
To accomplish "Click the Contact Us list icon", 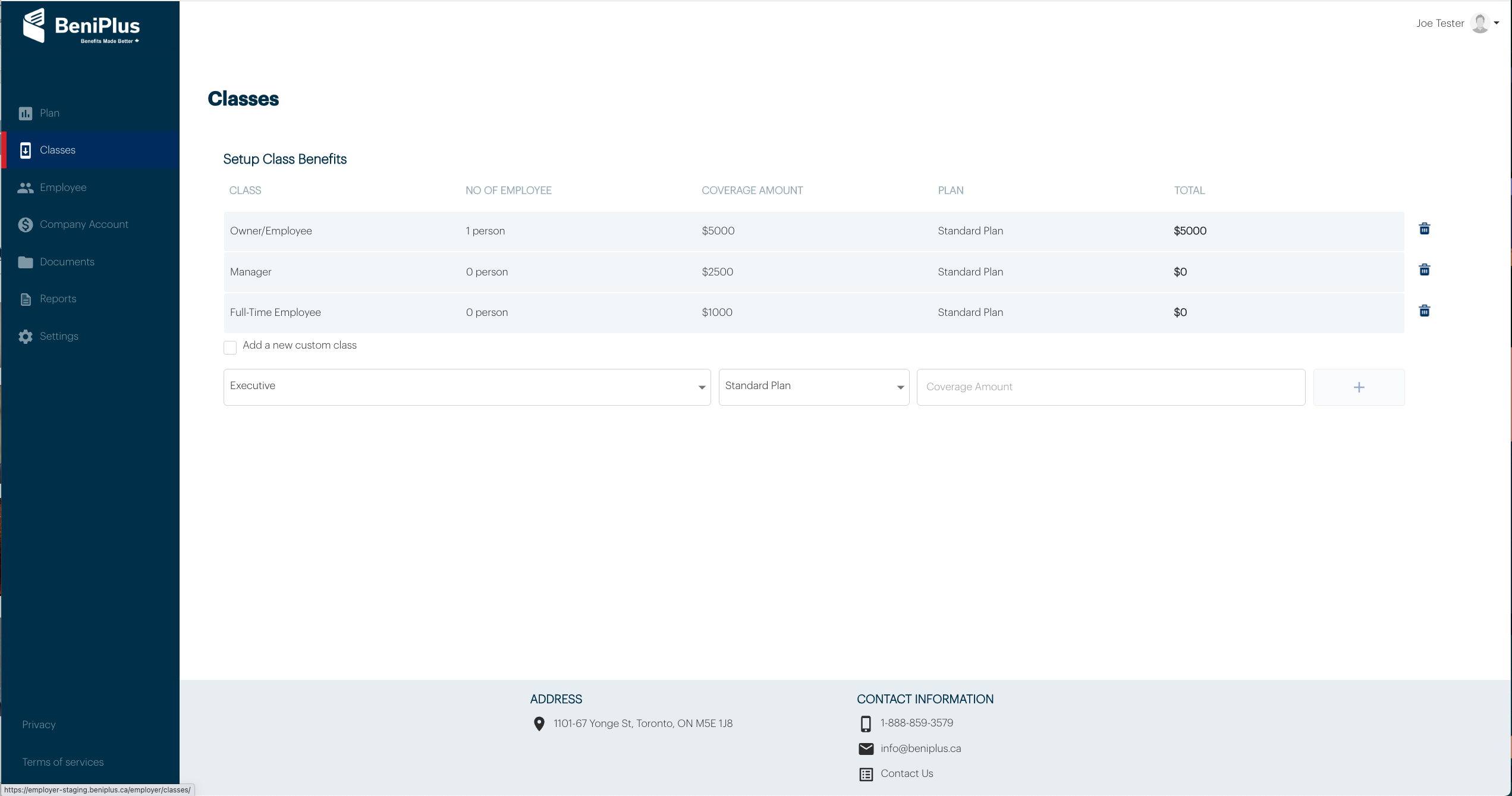I will tap(866, 775).
